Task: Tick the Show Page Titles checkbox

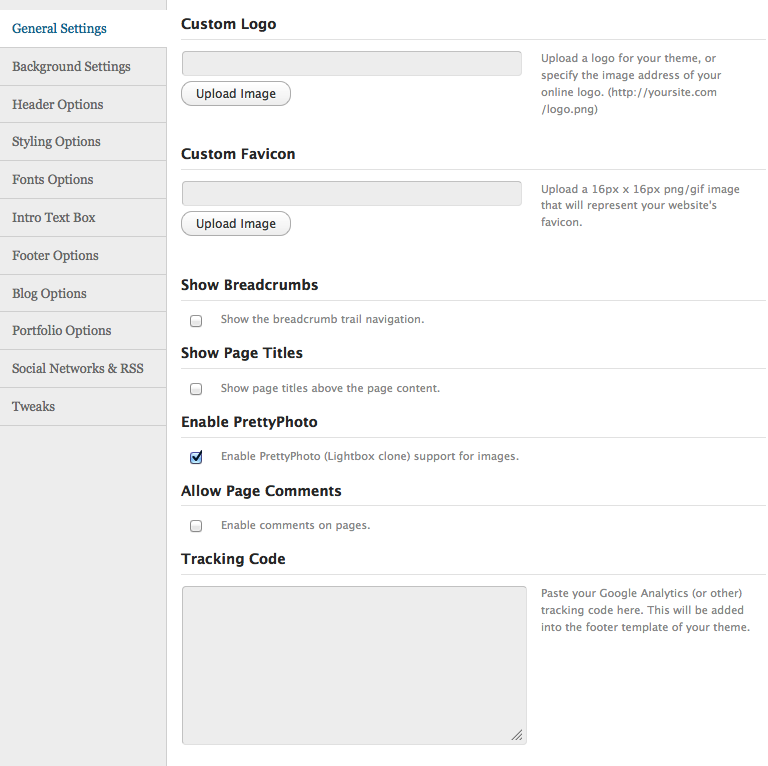Action: pos(196,389)
